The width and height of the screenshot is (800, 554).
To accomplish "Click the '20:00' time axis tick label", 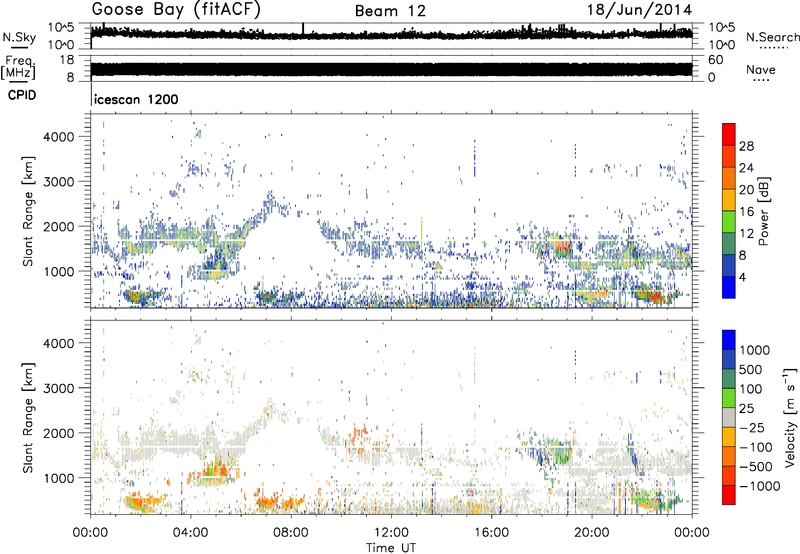I will (592, 533).
